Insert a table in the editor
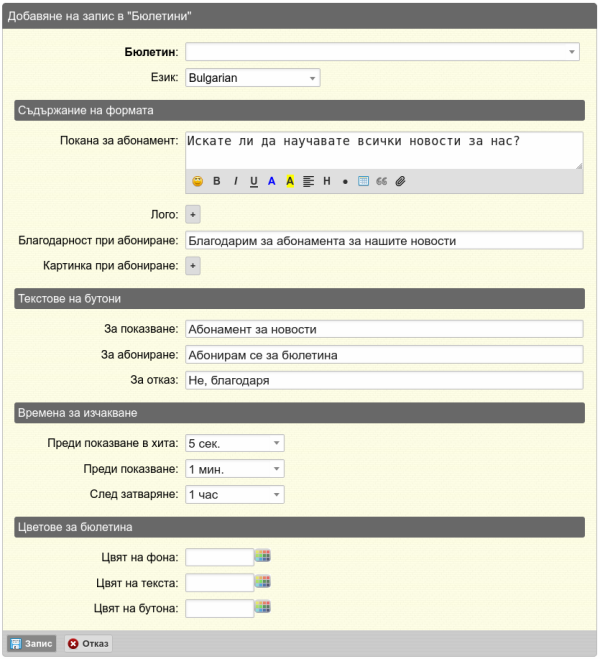 click(x=363, y=181)
